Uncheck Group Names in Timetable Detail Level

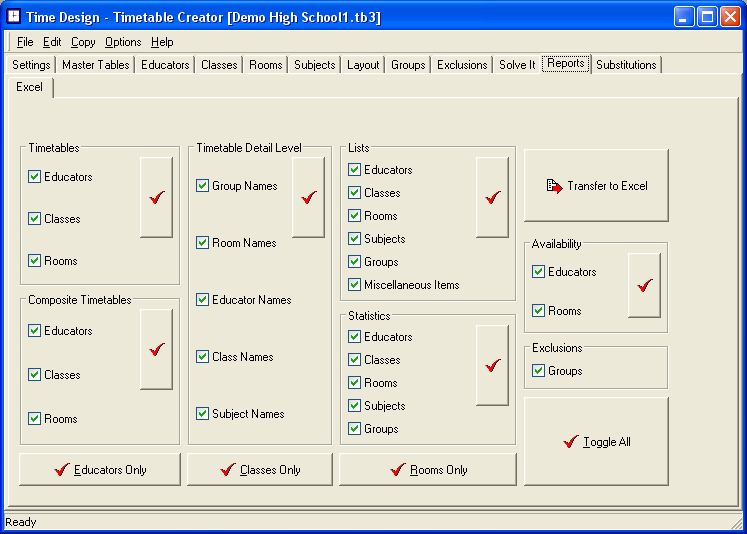click(203, 186)
